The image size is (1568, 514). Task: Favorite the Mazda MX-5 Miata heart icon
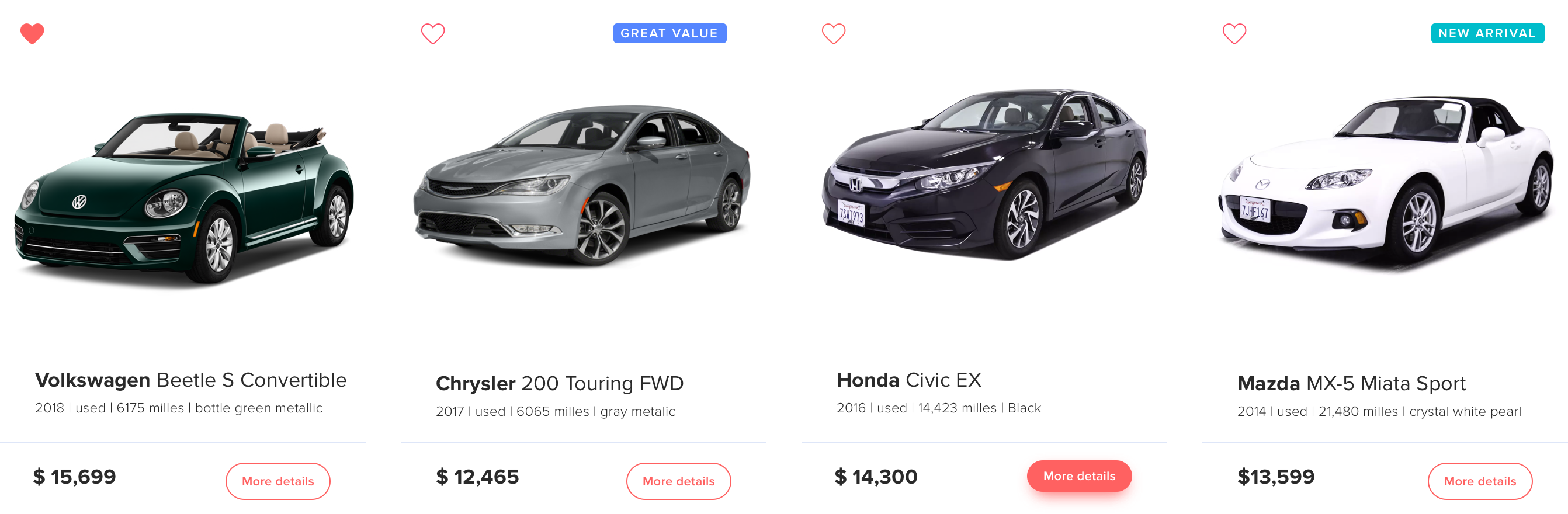tap(1234, 33)
